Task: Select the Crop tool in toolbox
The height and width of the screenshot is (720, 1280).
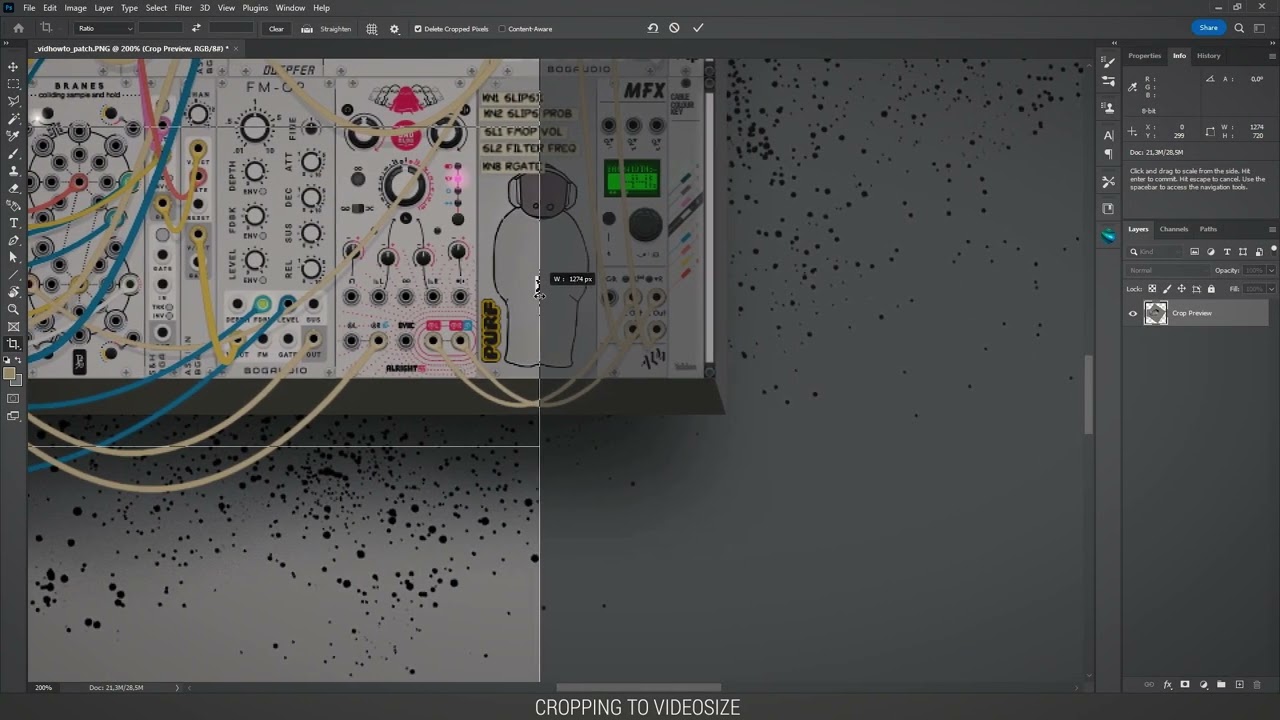Action: click(13, 343)
